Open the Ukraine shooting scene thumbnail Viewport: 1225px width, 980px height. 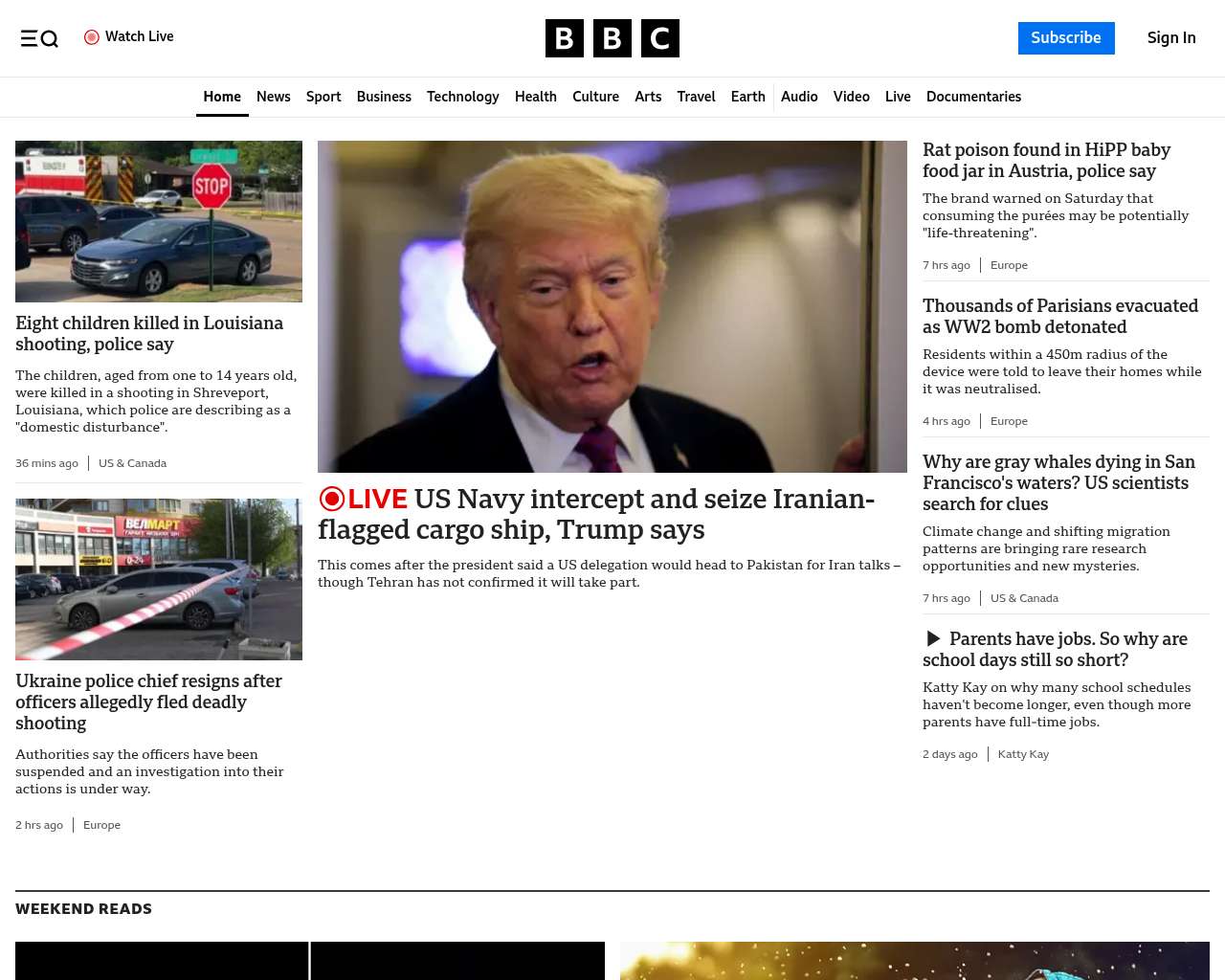[x=159, y=579]
